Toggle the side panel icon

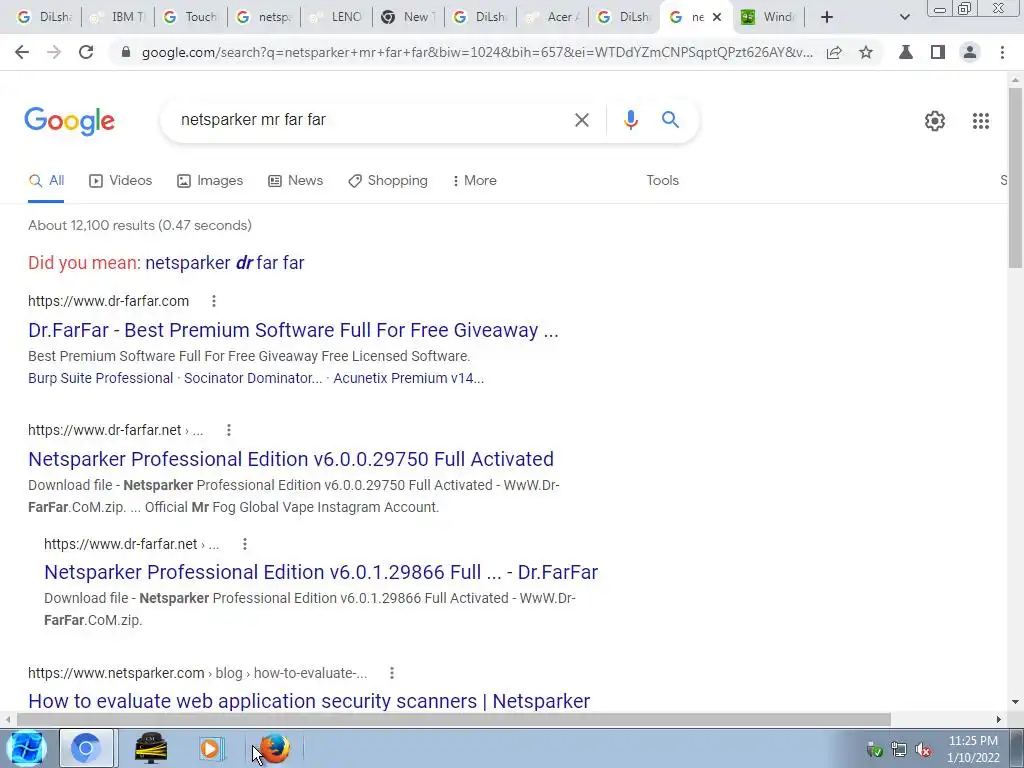[x=938, y=52]
